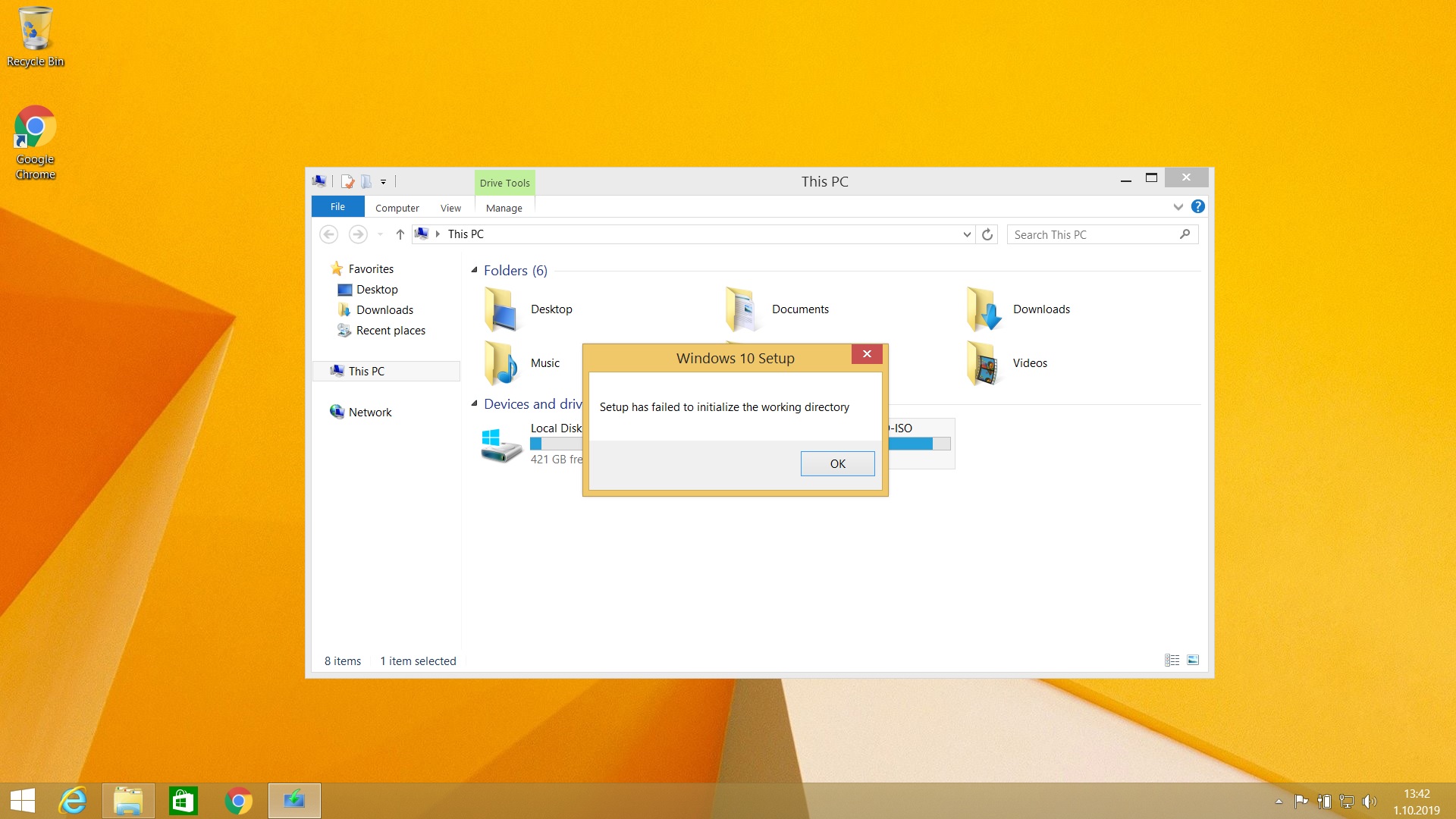This screenshot has width=1456, height=819.
Task: Click OK in Windows 10 Setup dialog
Action: click(837, 463)
